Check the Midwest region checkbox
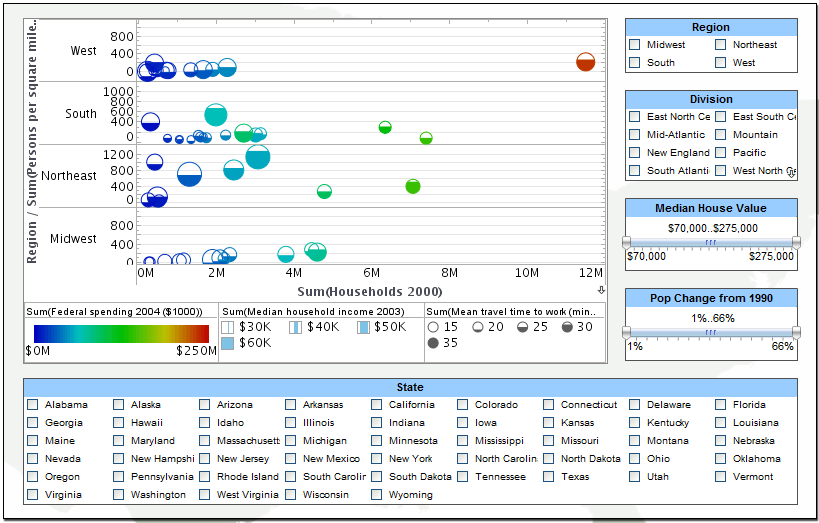 pos(635,45)
